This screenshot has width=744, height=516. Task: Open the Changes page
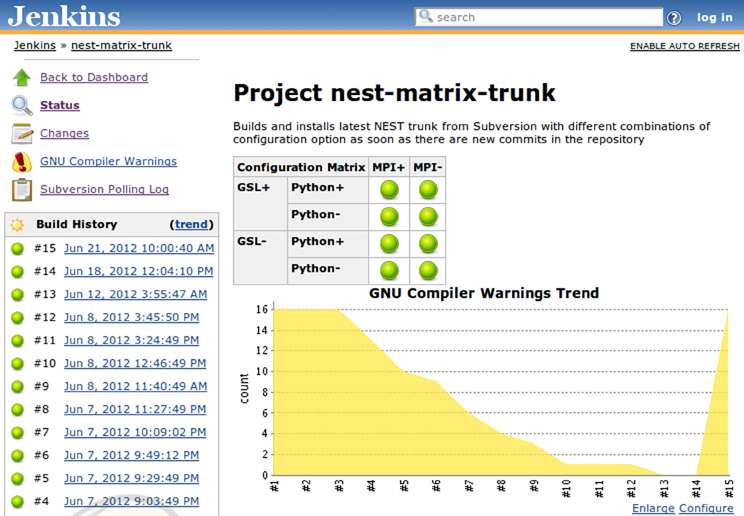point(65,133)
